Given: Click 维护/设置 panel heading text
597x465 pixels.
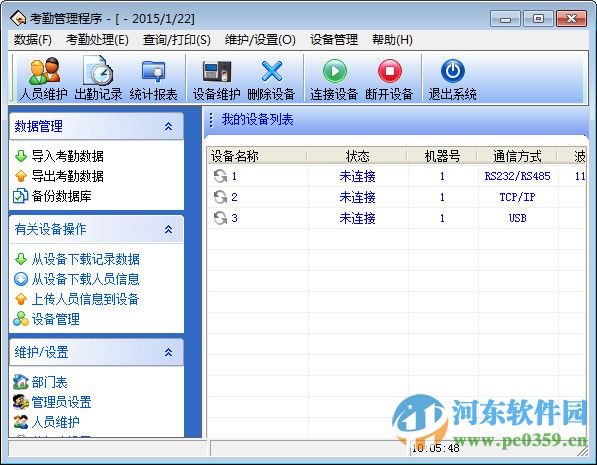Looking at the screenshot, I should (x=41, y=352).
